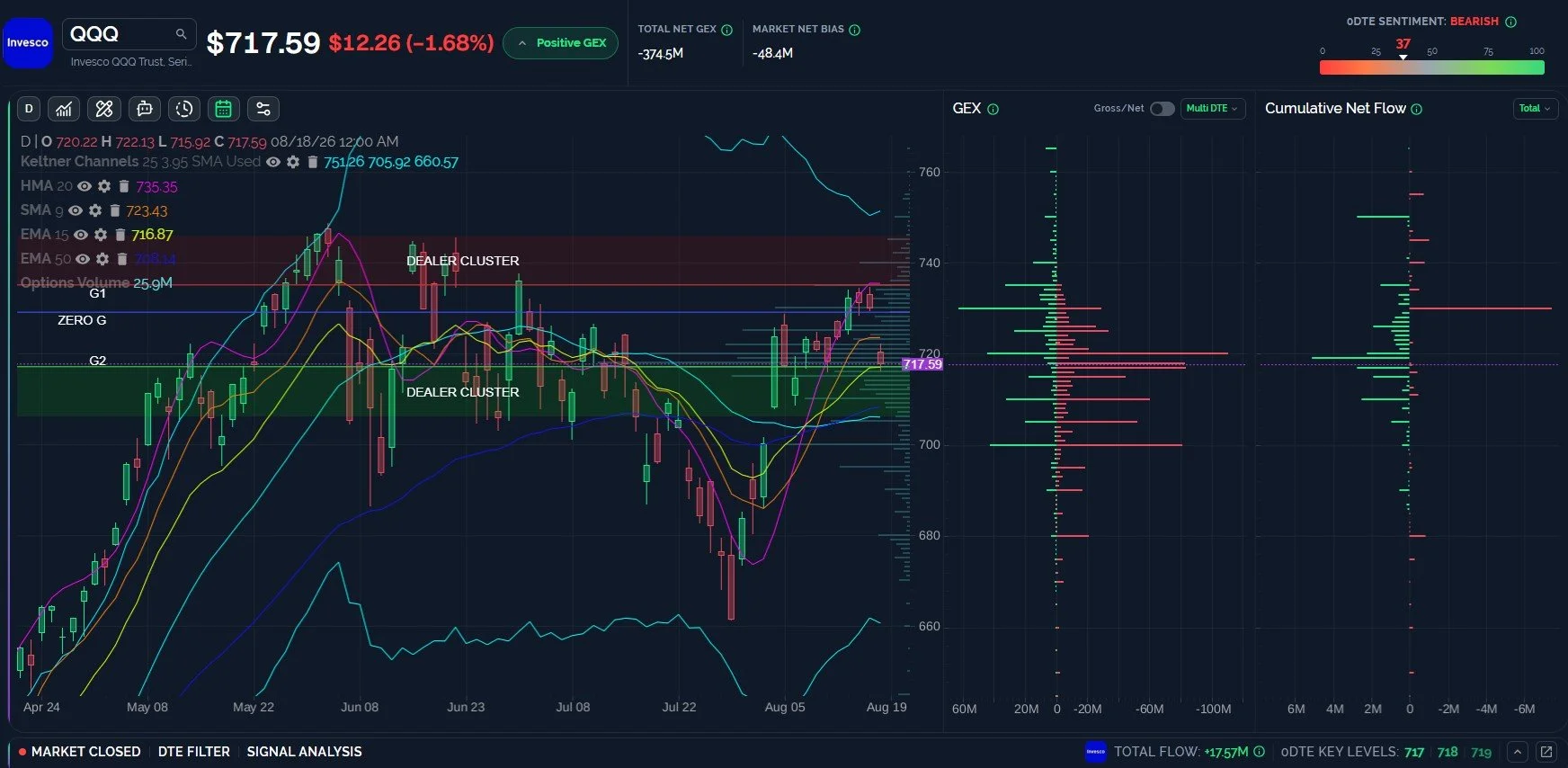Click the 0DTE sentiment gauge bar
Image resolution: width=1568 pixels, height=768 pixels.
point(1432,67)
